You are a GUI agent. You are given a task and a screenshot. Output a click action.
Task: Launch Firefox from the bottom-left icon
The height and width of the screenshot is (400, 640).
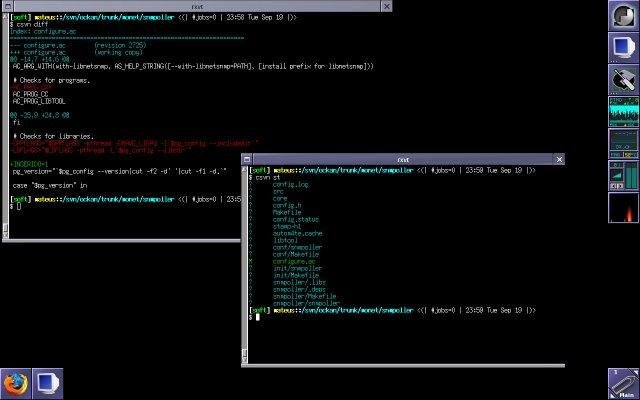click(x=16, y=384)
